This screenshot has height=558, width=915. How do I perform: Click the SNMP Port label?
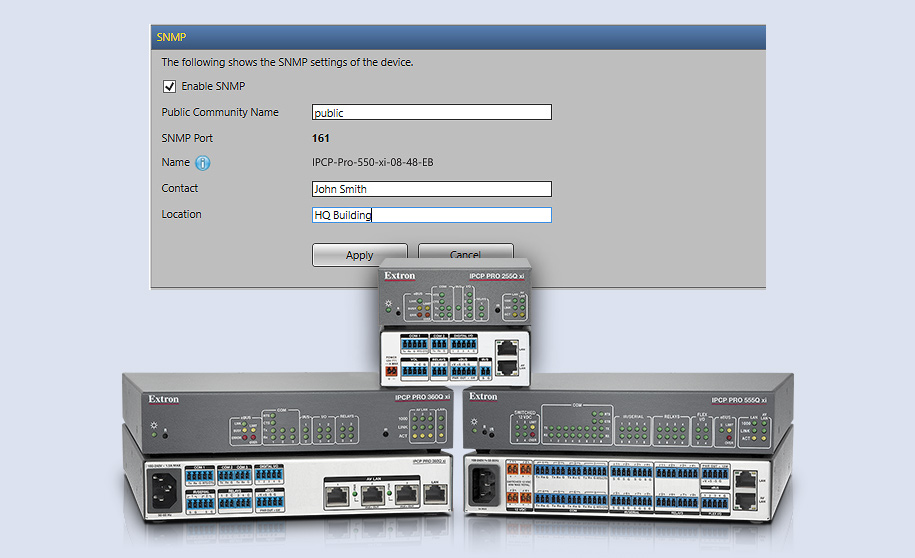[x=187, y=138]
